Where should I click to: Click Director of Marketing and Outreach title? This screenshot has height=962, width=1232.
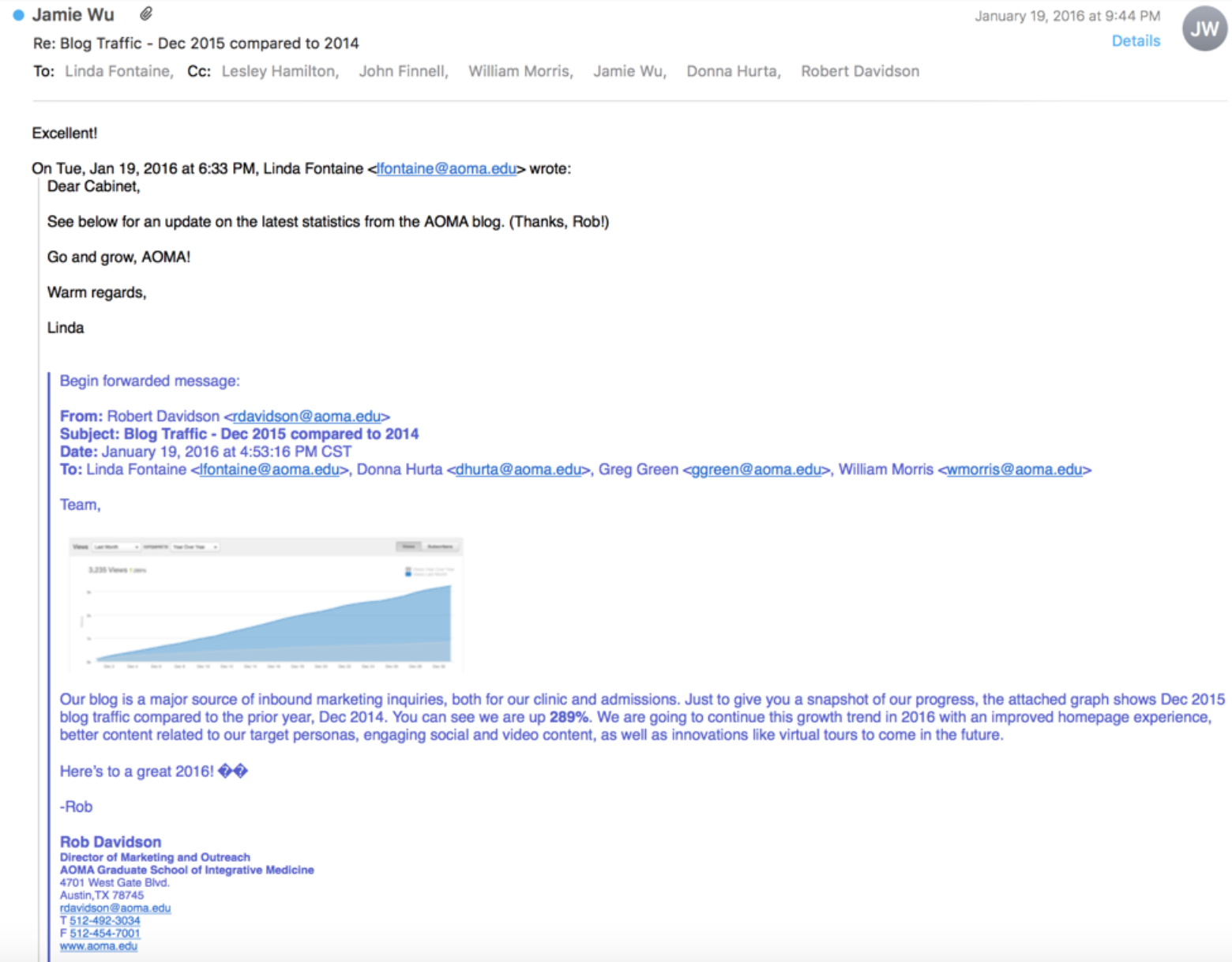(x=155, y=857)
